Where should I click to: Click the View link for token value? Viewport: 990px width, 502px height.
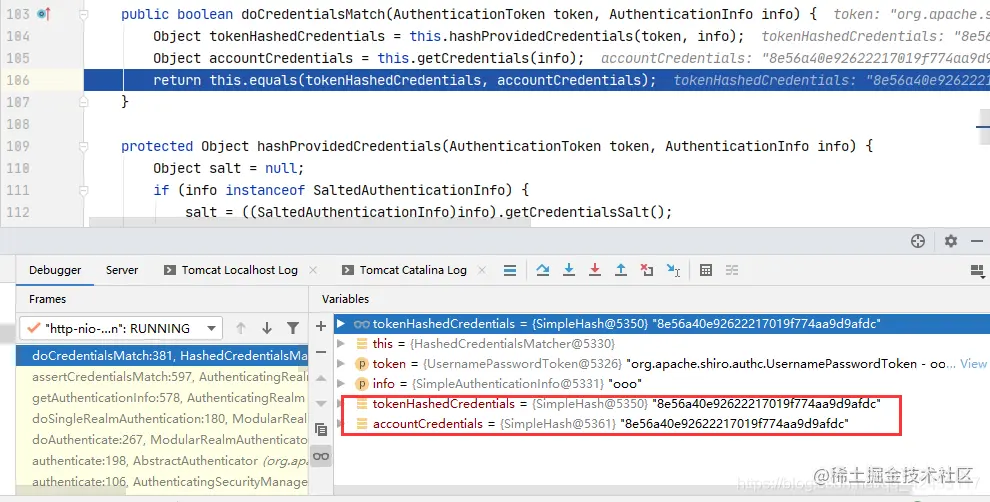click(x=974, y=364)
